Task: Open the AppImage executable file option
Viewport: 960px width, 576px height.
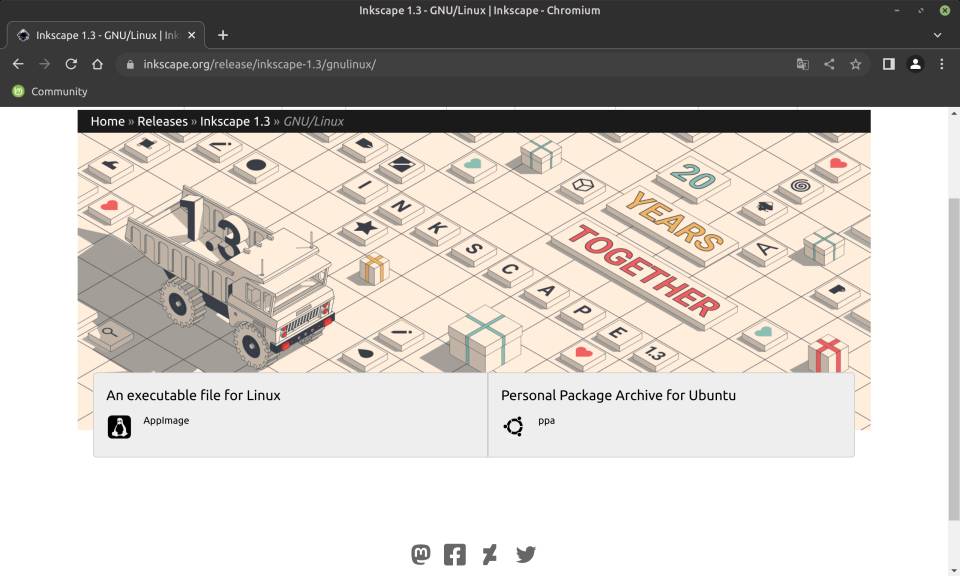Action: (x=290, y=414)
